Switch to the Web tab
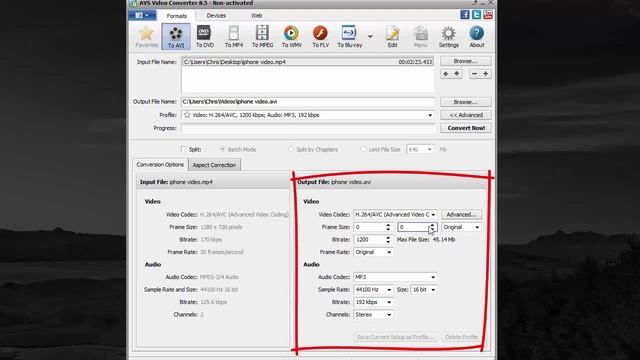 256,16
